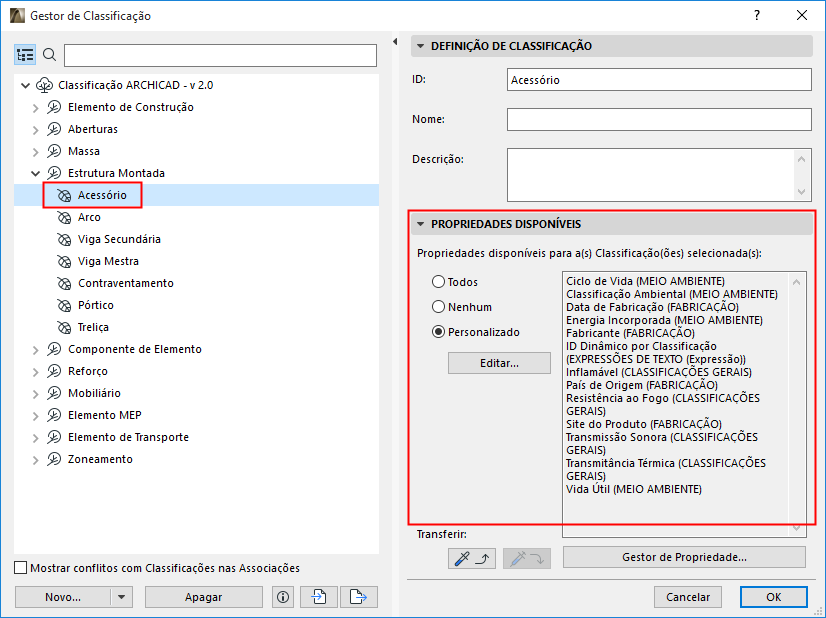Expand the Aberturas branch
Viewport: 826px width, 618px height.
(35, 130)
